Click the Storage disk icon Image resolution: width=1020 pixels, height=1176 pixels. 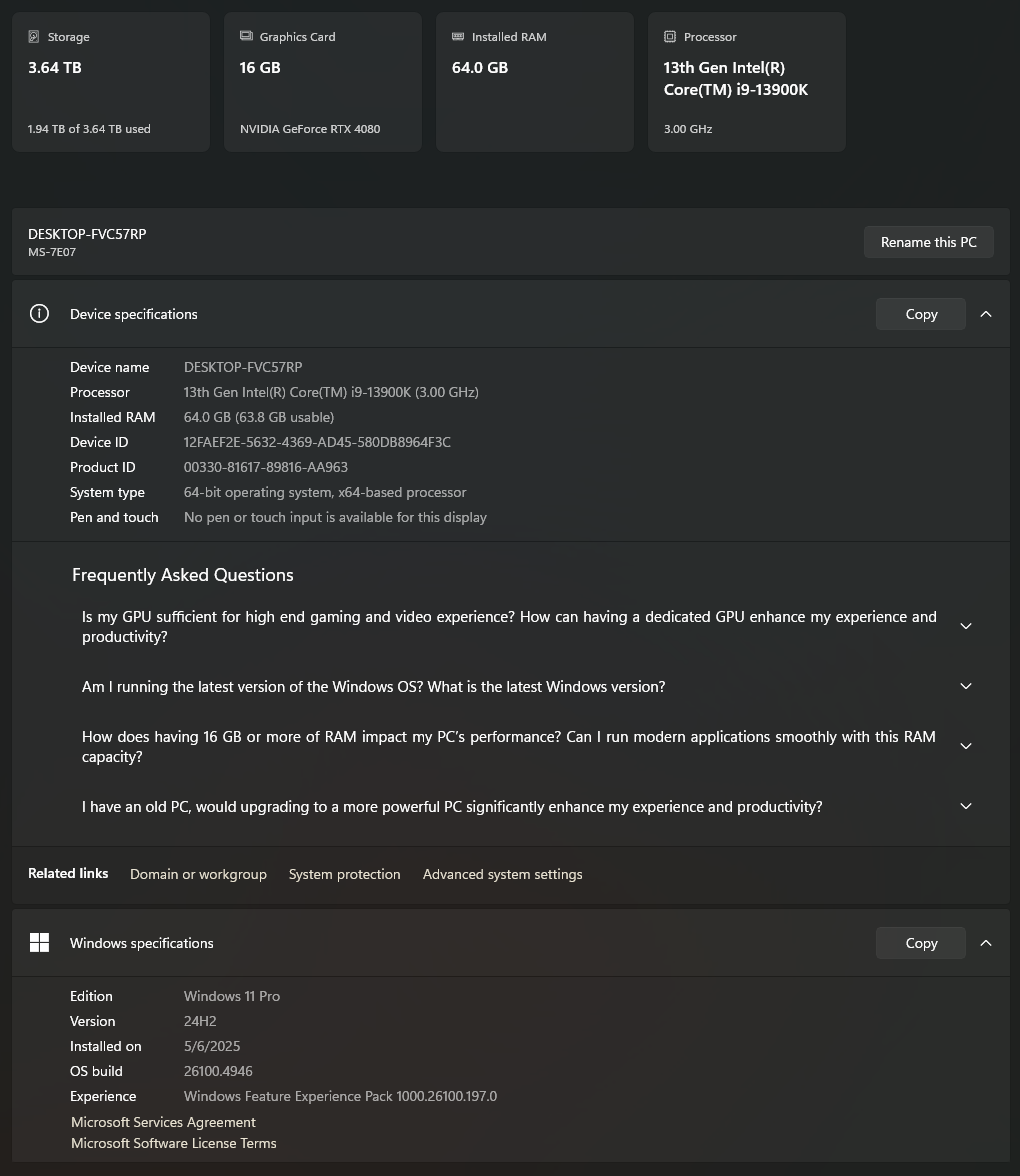coord(34,37)
